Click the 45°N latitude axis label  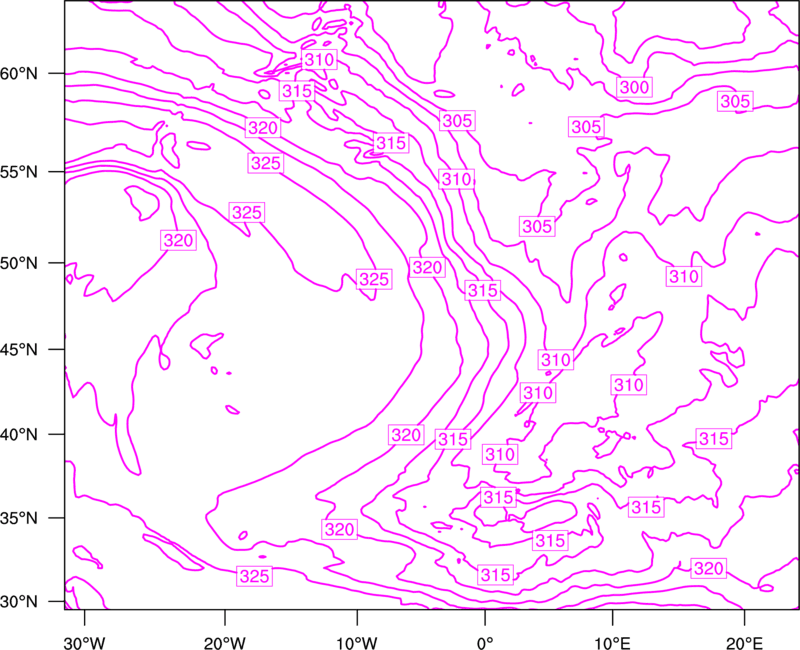19,349
